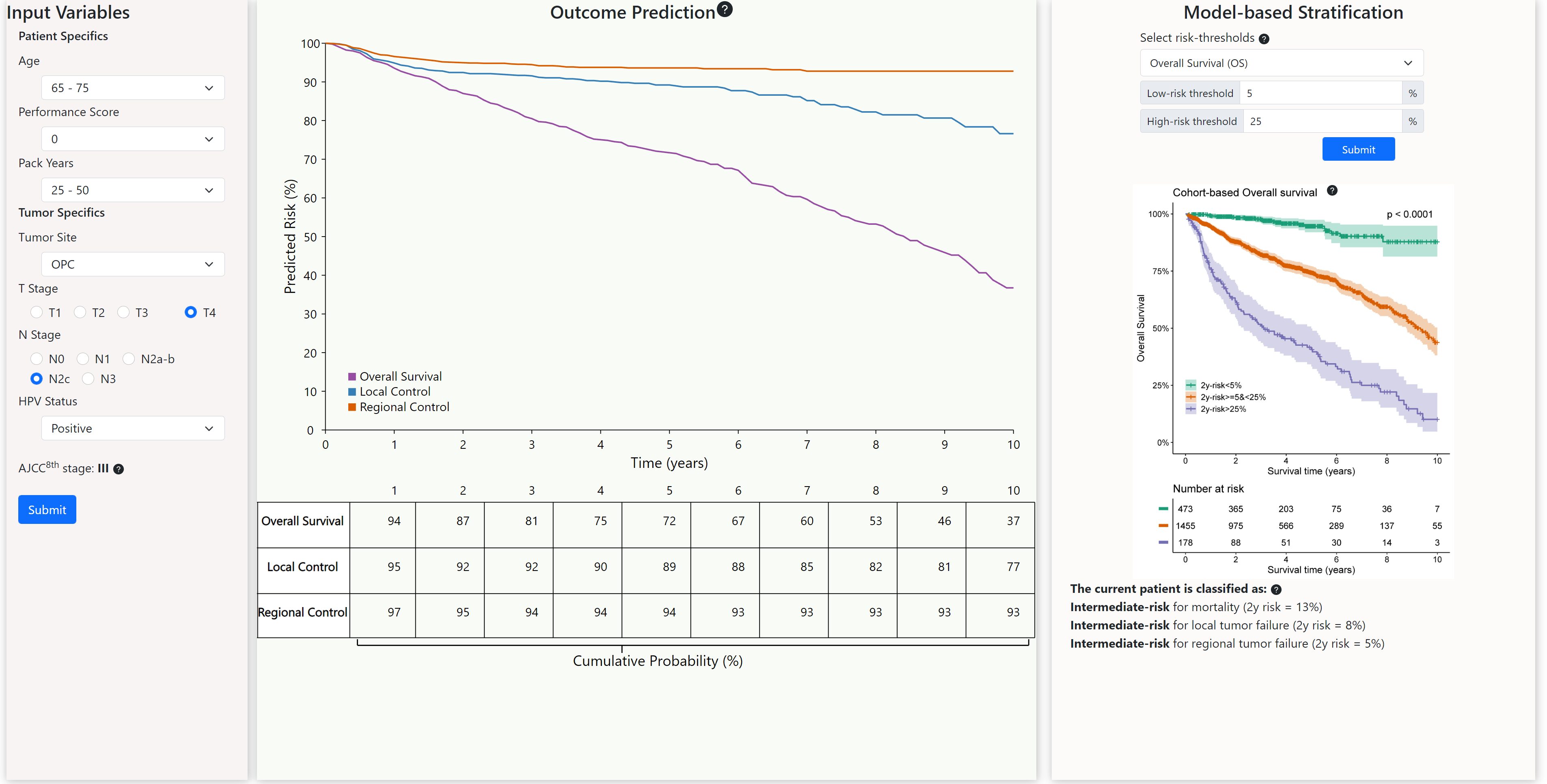Submit the risk-threshold settings
Image resolution: width=1547 pixels, height=784 pixels.
(x=1358, y=149)
